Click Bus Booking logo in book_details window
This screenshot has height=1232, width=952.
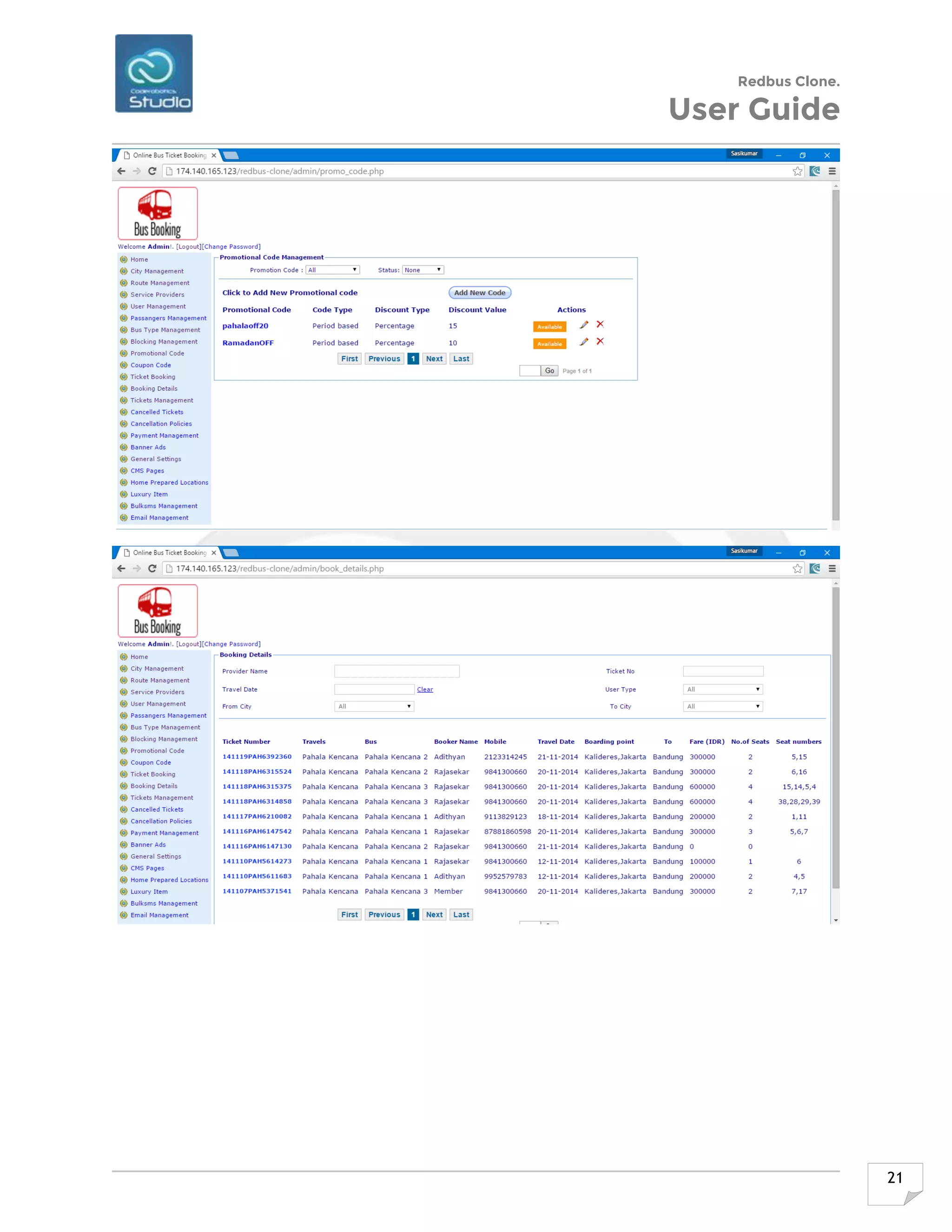pos(158,611)
